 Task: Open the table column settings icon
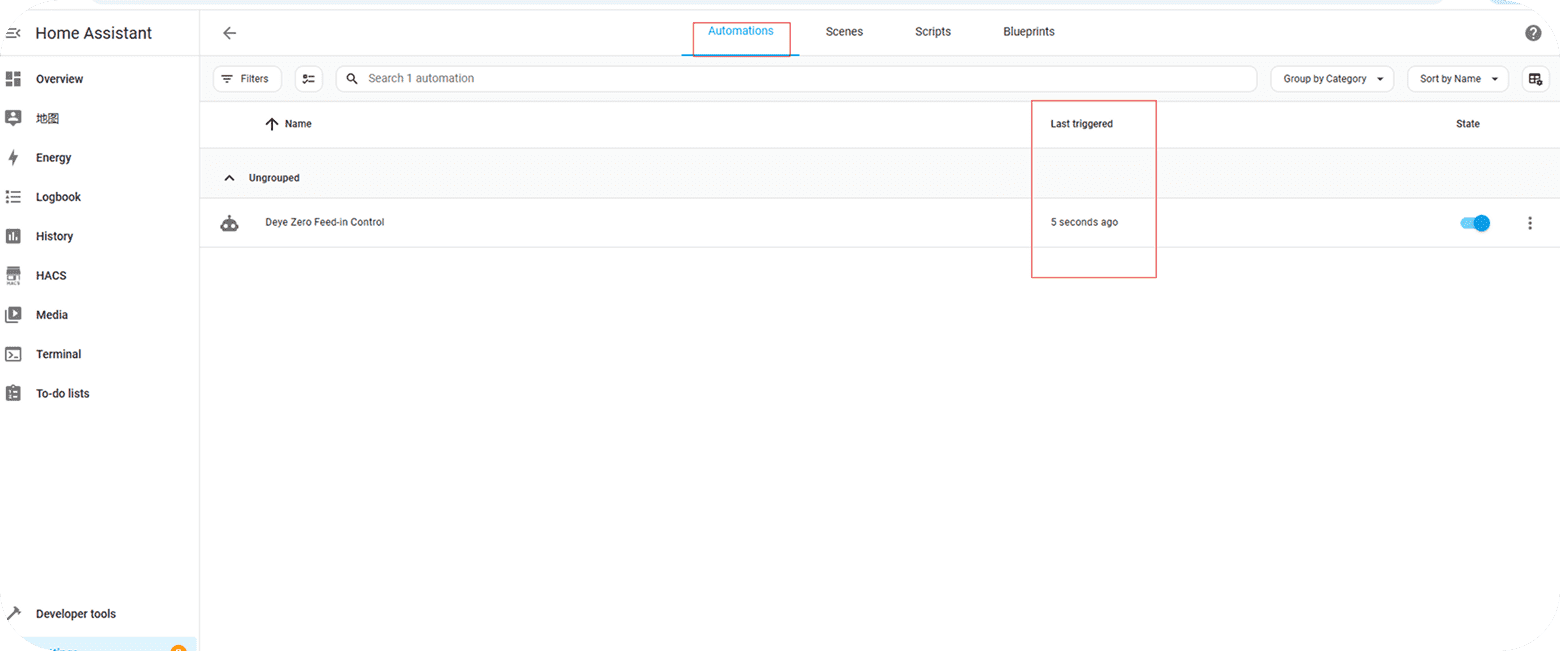click(x=1535, y=79)
